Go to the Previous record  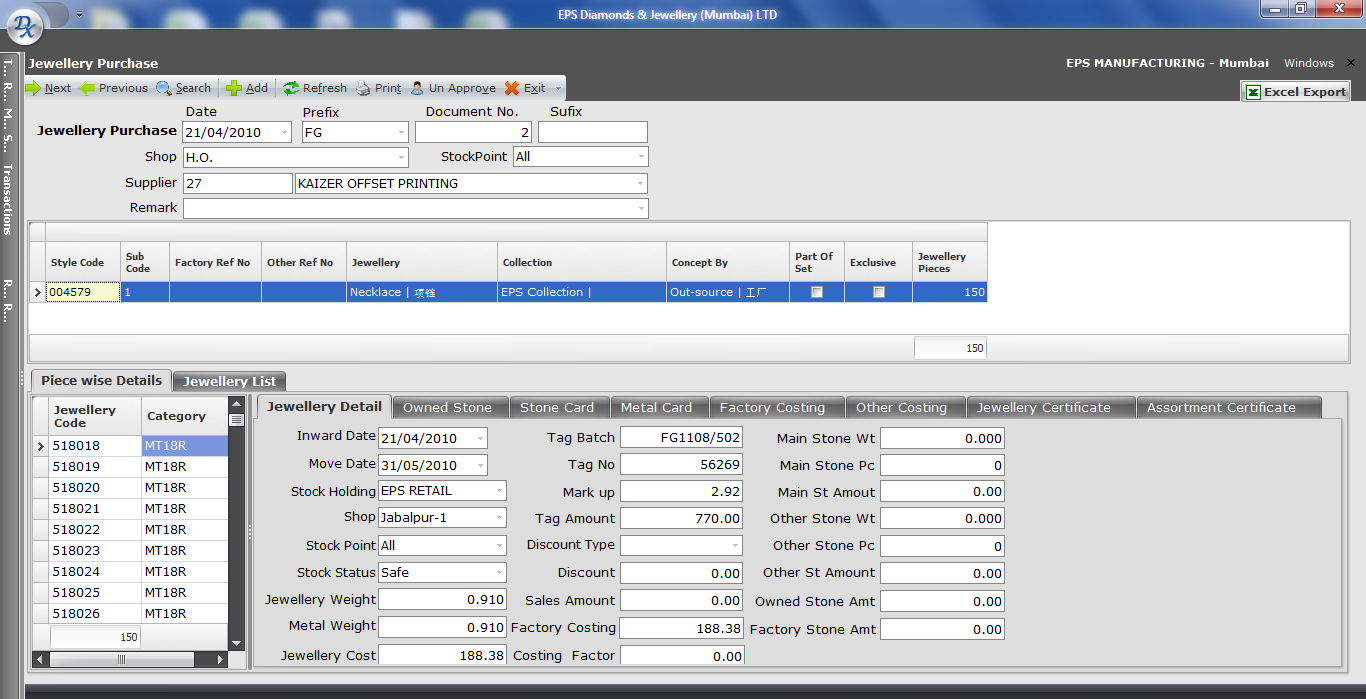tap(114, 88)
